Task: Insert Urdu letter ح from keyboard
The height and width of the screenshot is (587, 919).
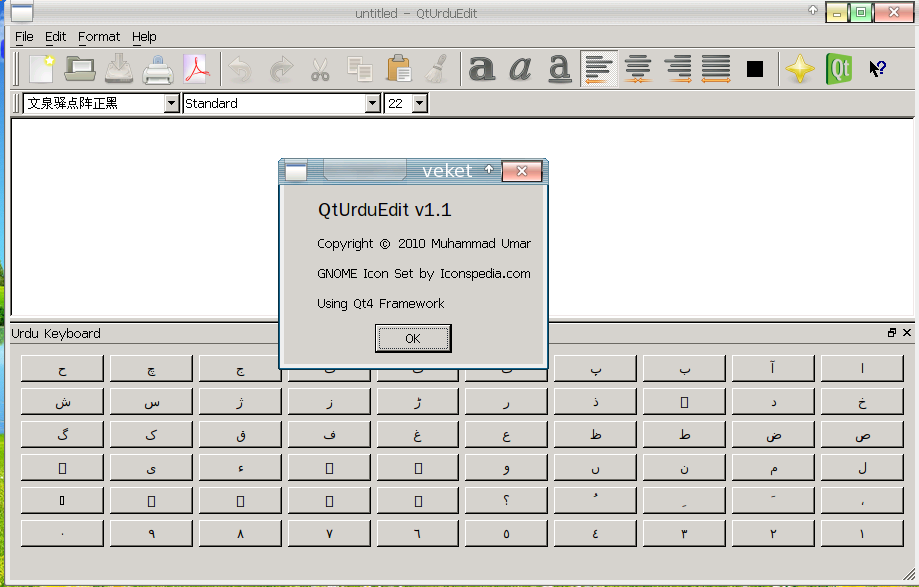Action: tap(62, 368)
